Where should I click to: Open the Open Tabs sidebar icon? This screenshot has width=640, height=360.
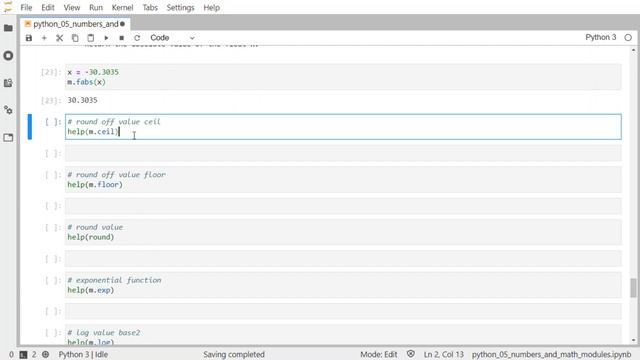(8, 138)
